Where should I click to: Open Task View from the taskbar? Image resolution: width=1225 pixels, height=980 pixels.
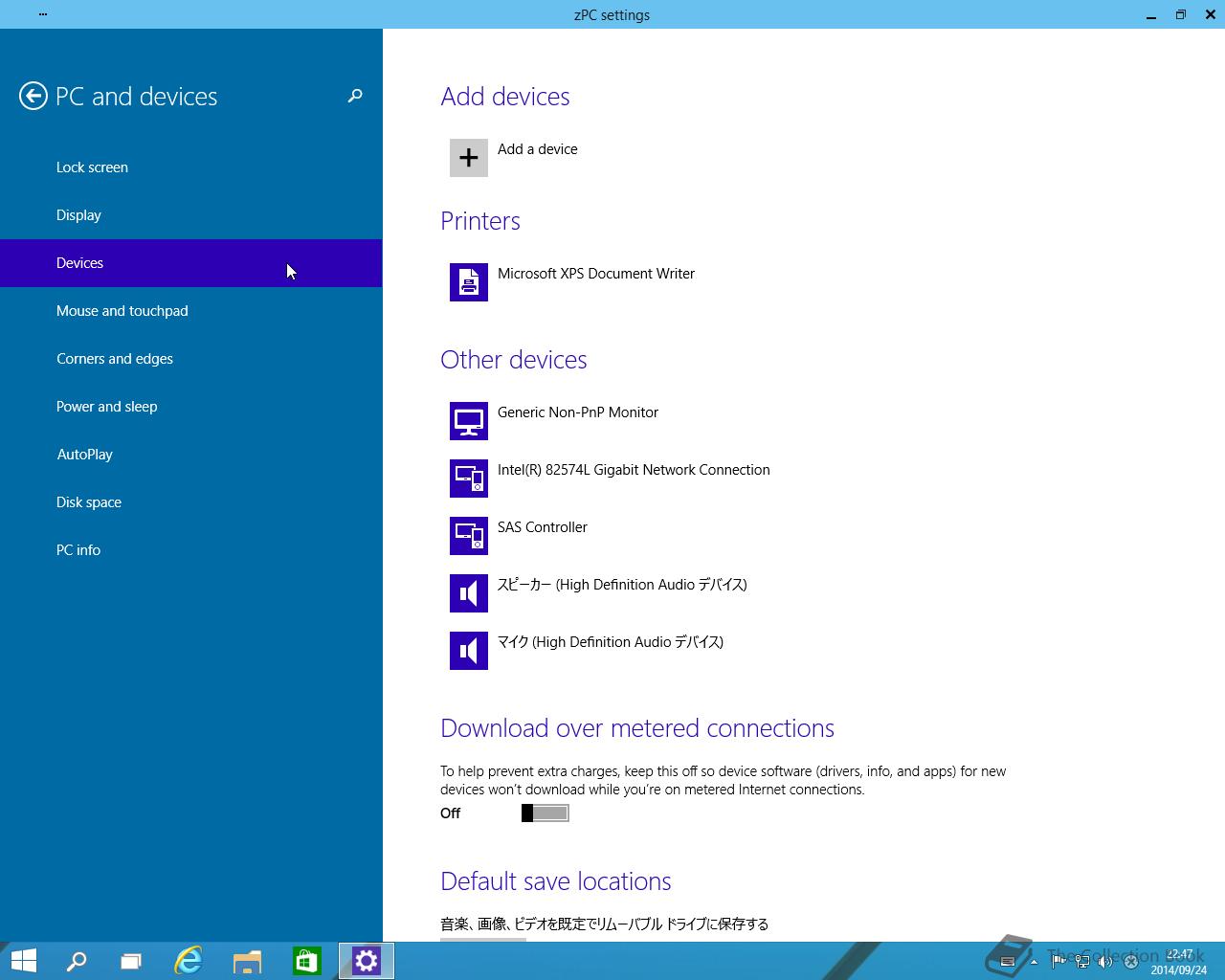pos(131,961)
